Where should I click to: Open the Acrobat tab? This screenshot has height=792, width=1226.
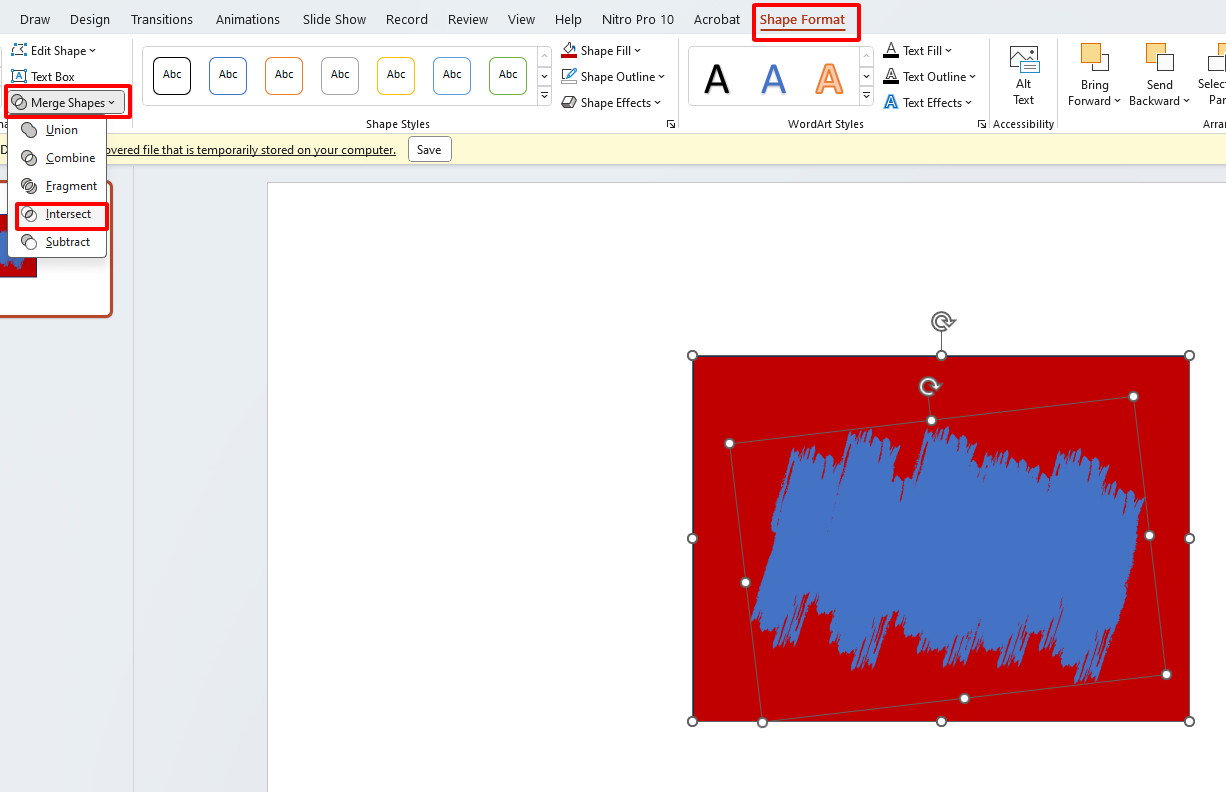pyautogui.click(x=717, y=19)
